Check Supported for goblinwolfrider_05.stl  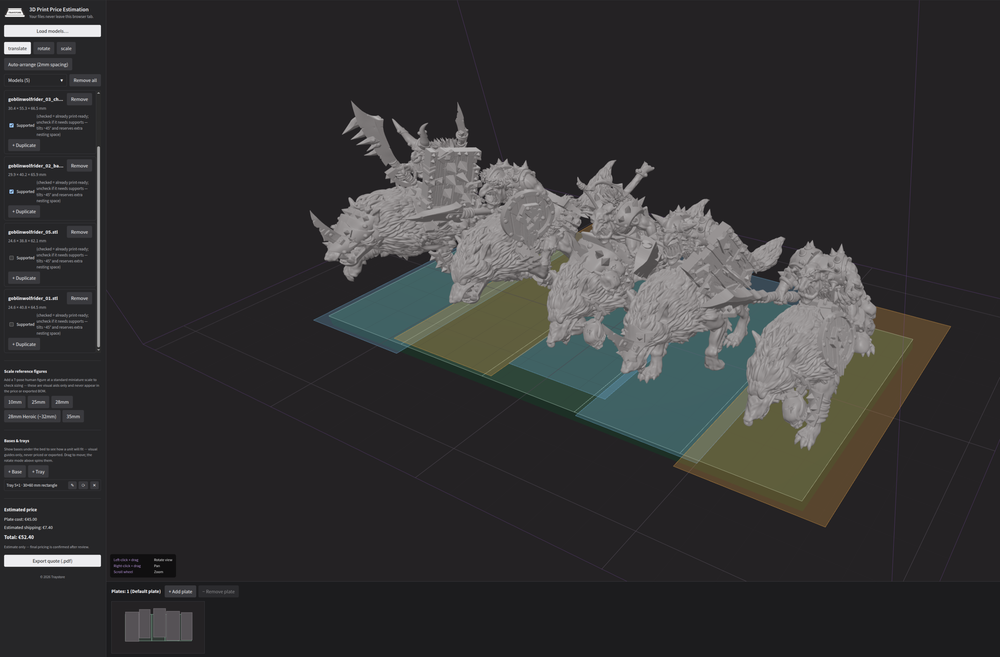(11, 258)
